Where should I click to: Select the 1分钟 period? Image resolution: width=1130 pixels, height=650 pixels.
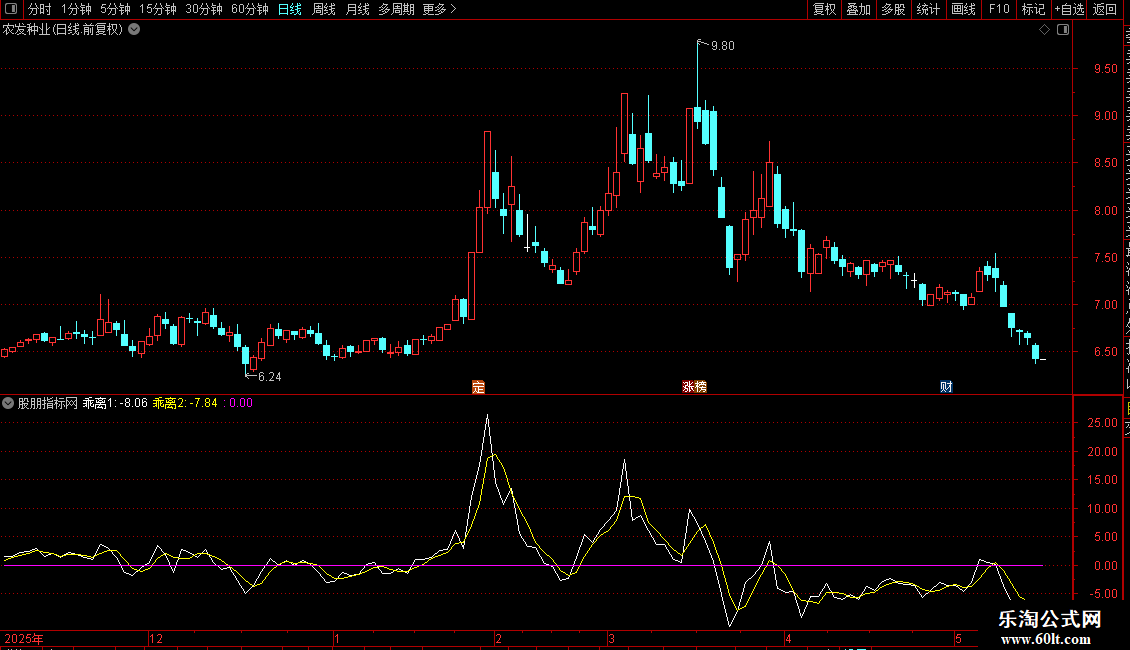[x=76, y=9]
